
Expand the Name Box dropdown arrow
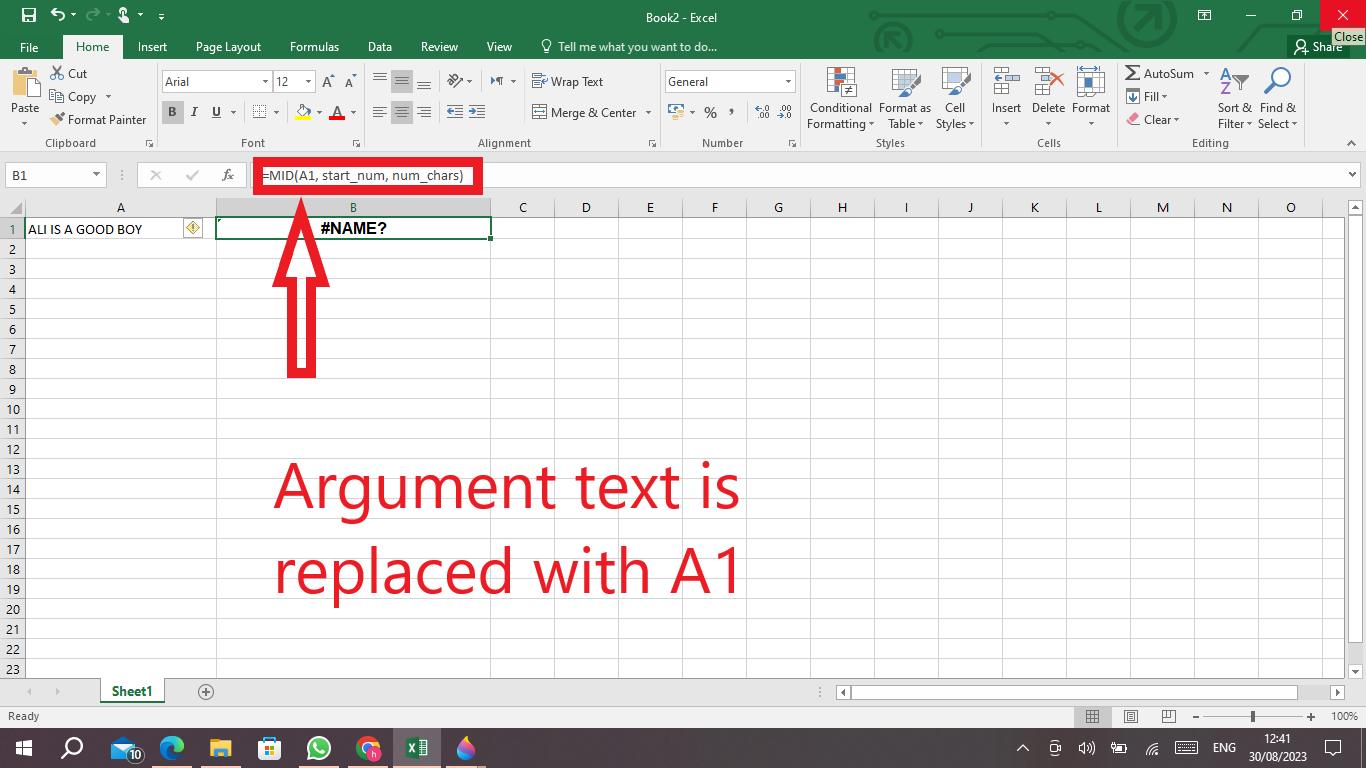click(97, 175)
